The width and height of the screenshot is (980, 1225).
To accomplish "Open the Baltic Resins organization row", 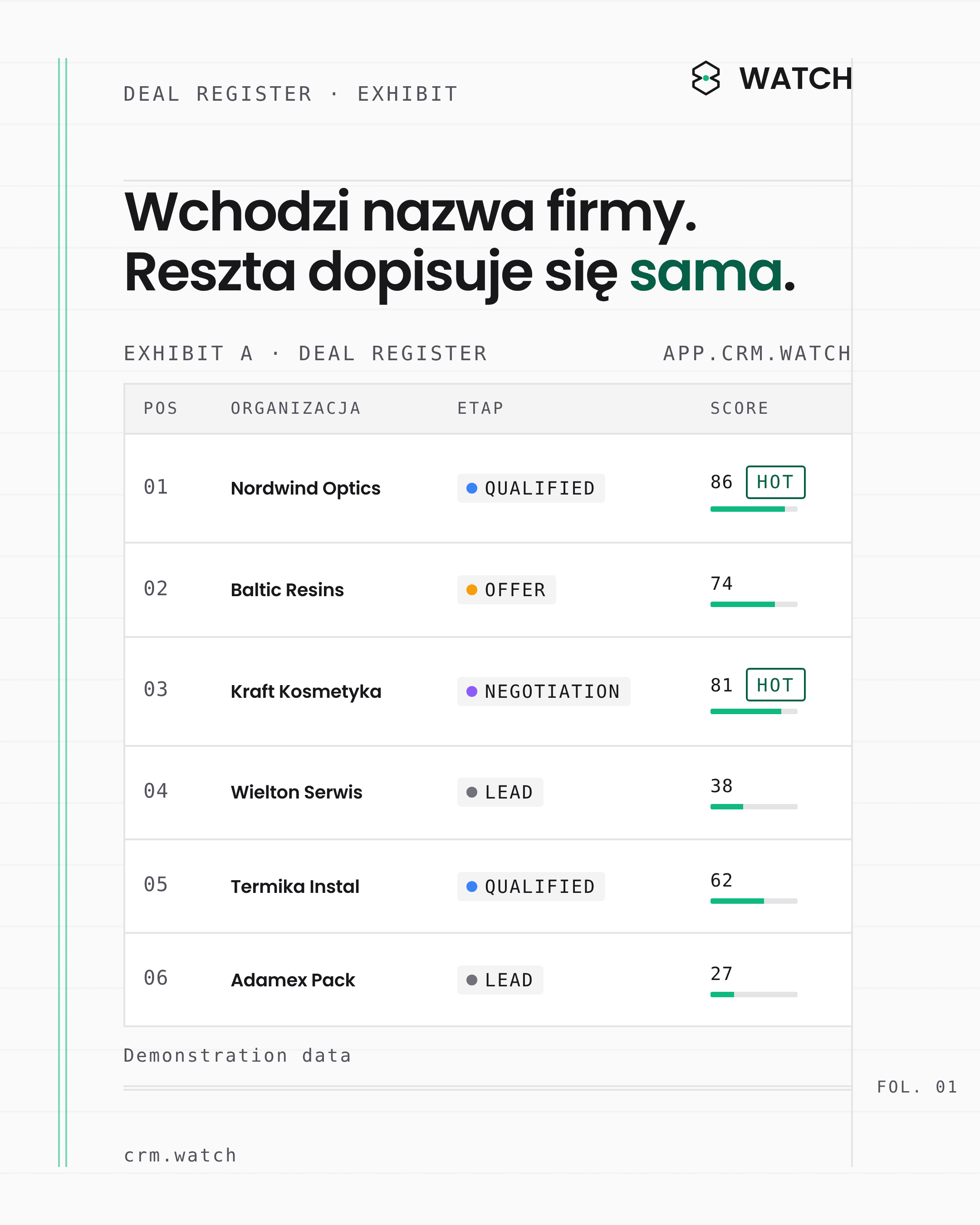I will pos(488,590).
